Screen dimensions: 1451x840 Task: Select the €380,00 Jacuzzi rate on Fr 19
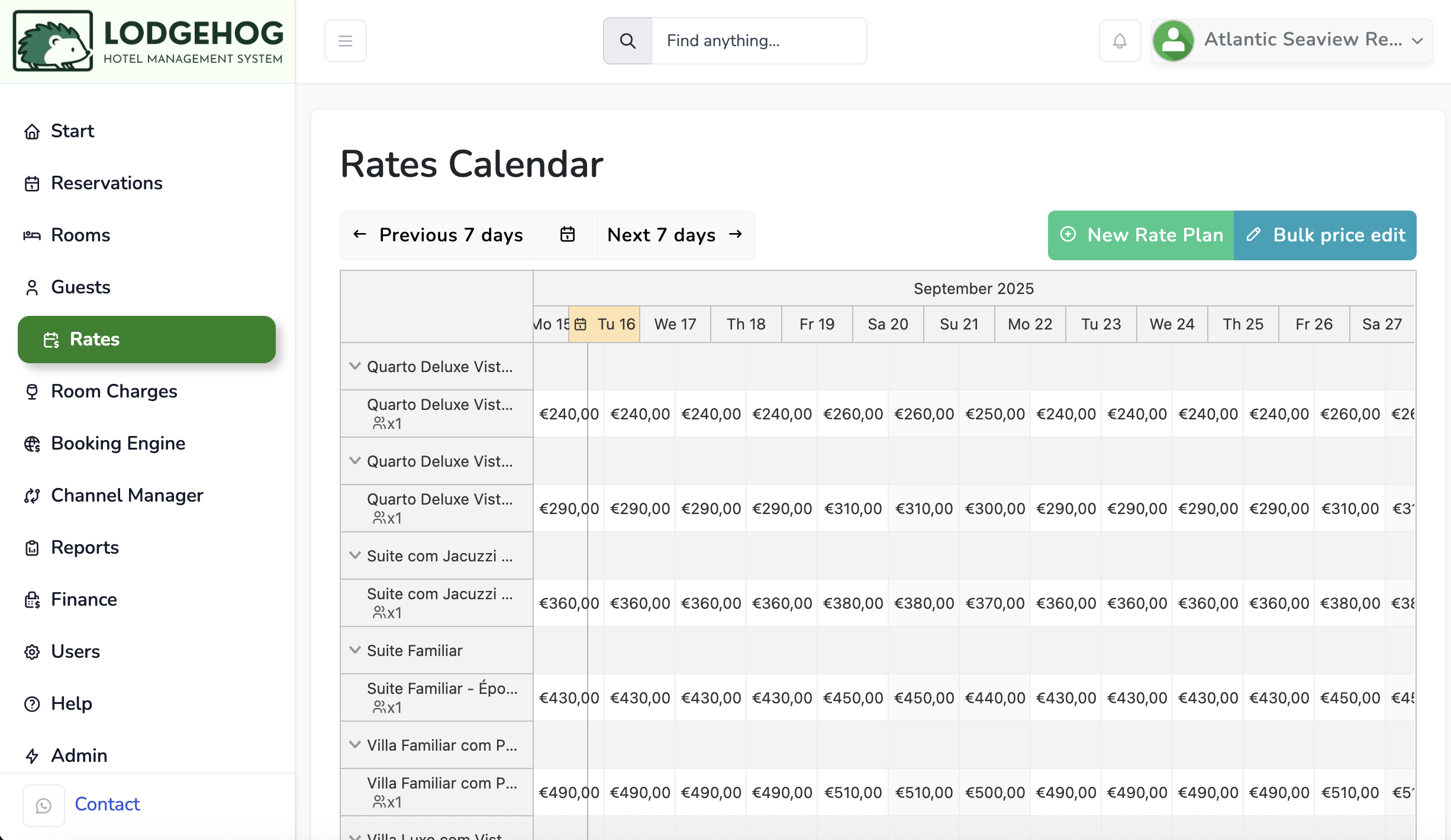(x=853, y=603)
